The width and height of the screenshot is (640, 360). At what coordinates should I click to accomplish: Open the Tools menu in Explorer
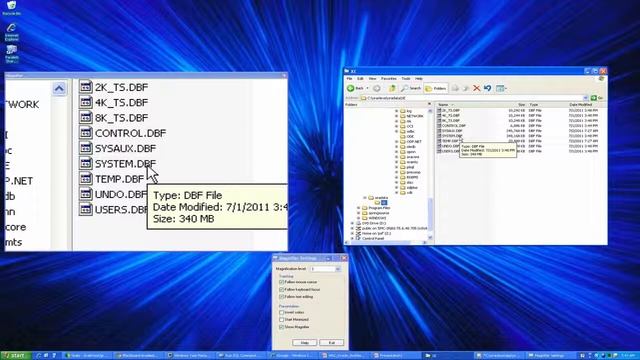[x=406, y=78]
